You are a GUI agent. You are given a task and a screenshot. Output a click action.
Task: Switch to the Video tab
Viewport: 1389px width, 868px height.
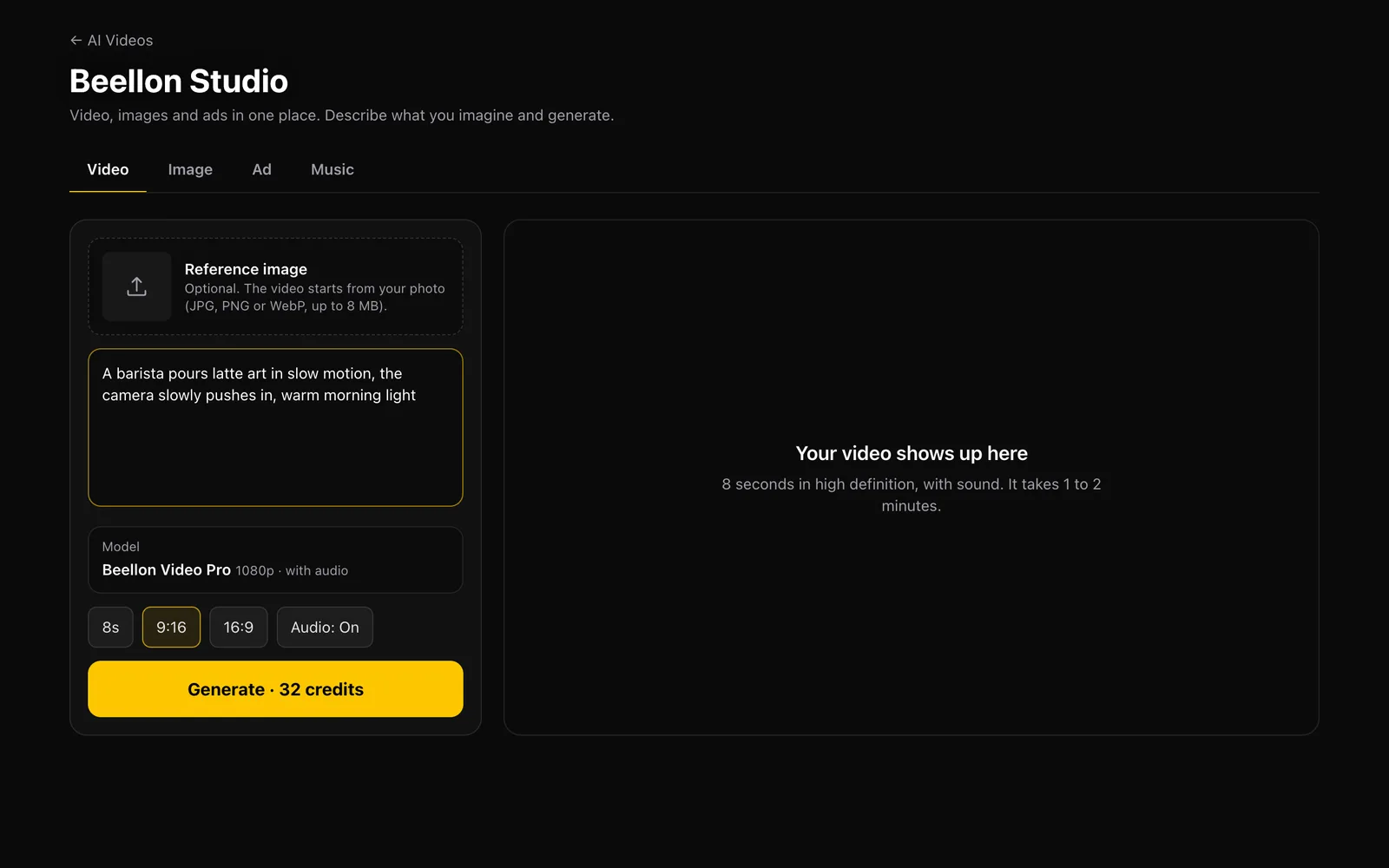pyautogui.click(x=108, y=169)
